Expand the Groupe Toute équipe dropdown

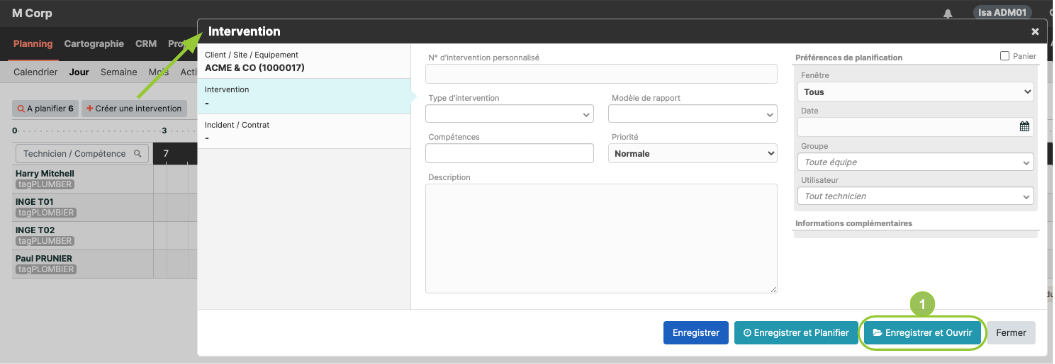(x=915, y=162)
